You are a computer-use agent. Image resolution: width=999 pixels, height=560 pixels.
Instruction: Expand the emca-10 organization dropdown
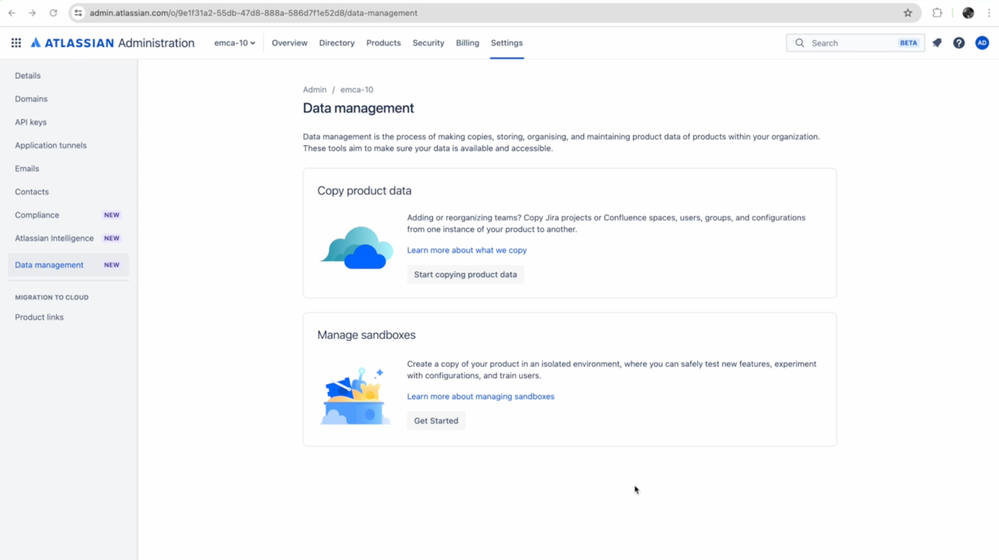point(234,43)
